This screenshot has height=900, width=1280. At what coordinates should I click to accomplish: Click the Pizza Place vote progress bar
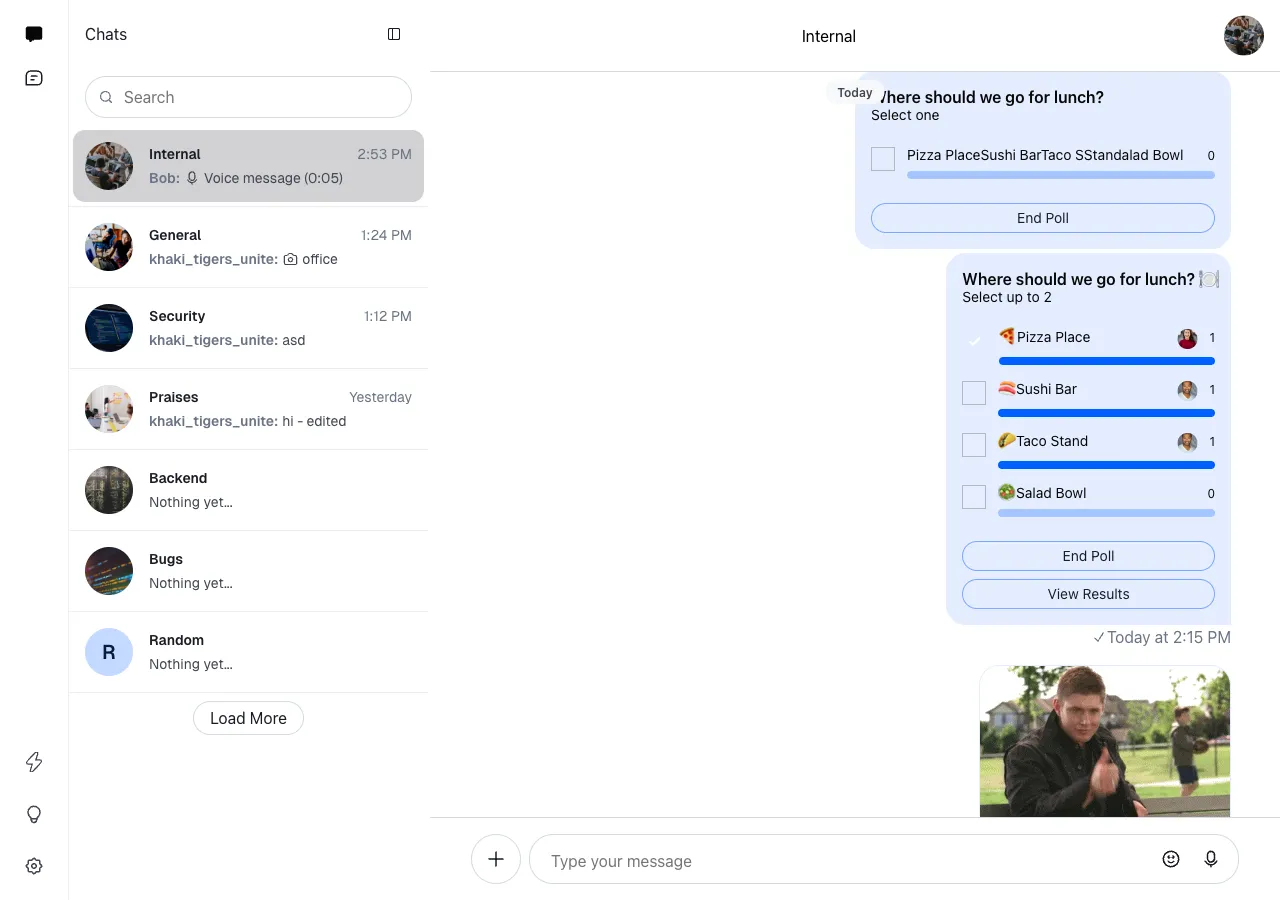coord(1106,361)
